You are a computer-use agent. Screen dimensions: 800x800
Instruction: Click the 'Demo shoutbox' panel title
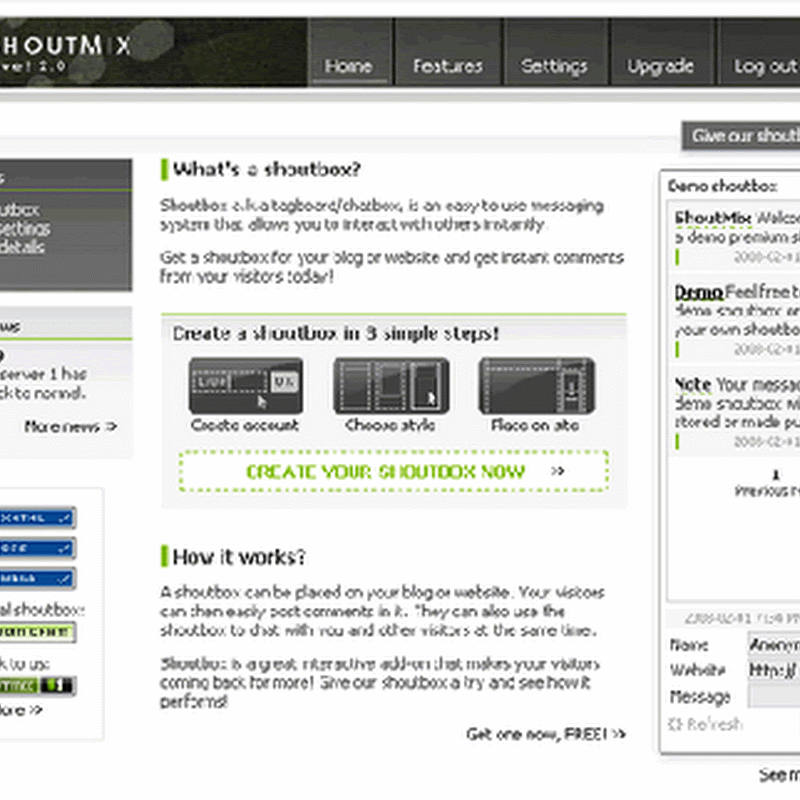[722, 186]
